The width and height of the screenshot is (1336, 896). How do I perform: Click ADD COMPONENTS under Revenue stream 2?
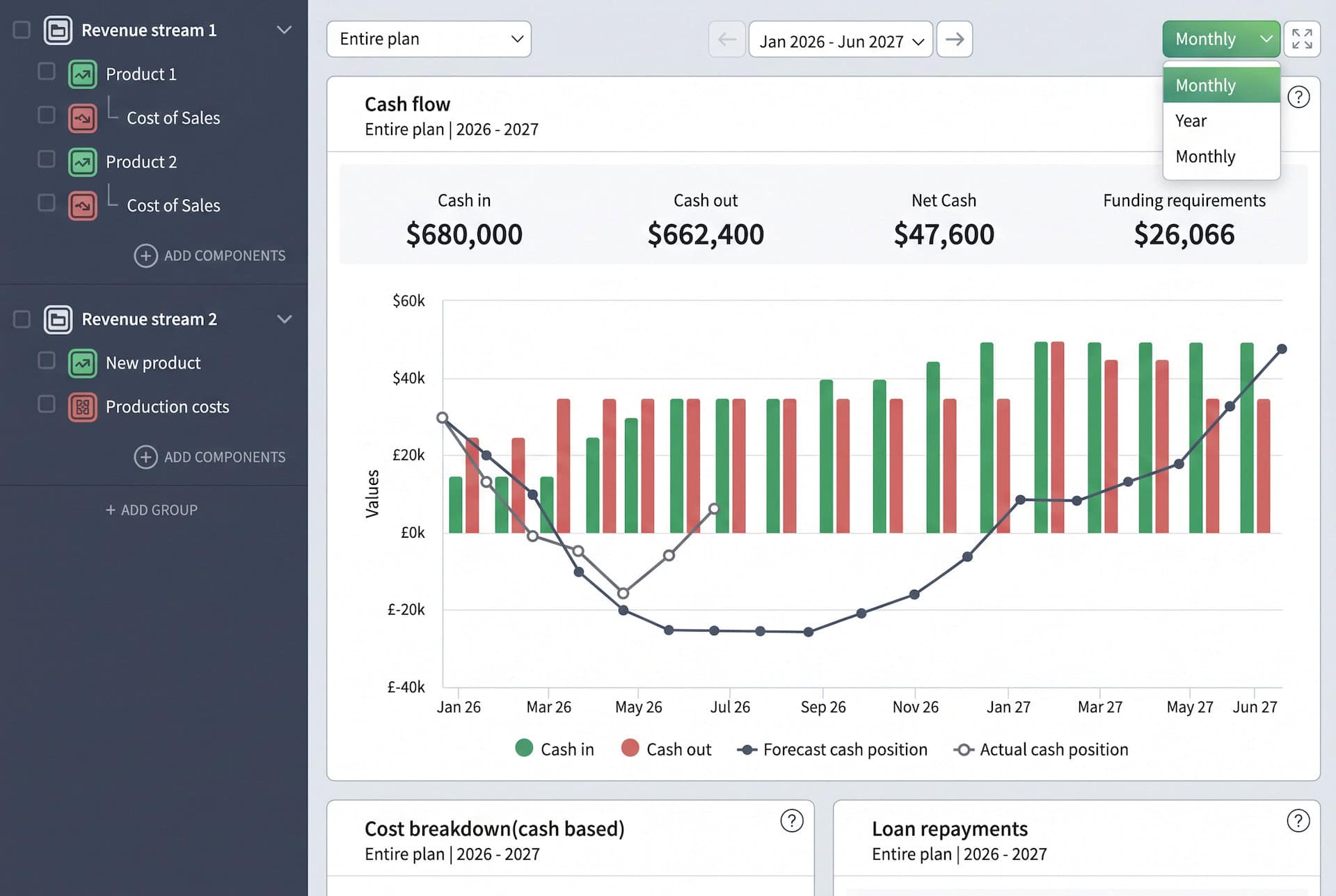point(209,457)
